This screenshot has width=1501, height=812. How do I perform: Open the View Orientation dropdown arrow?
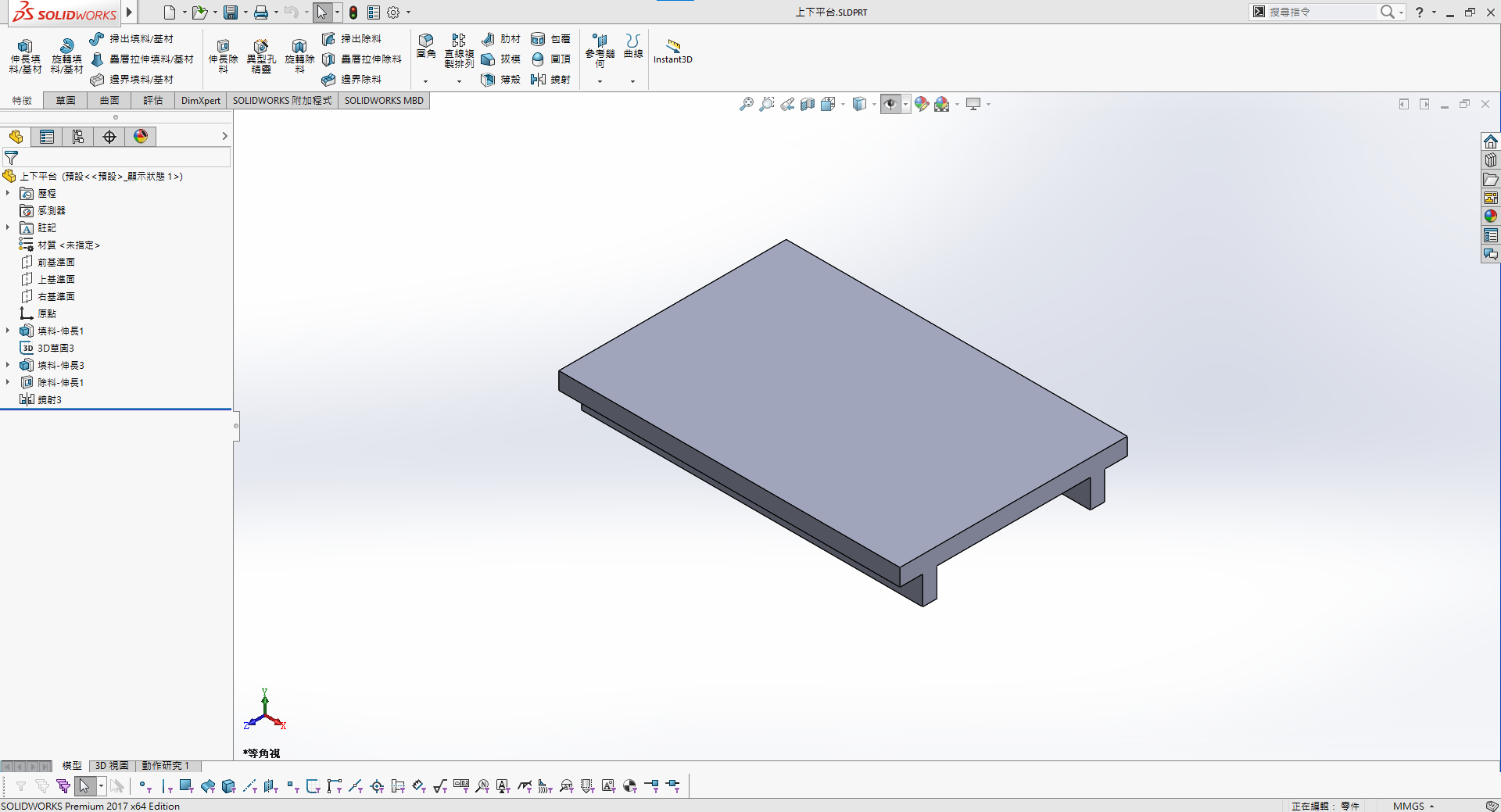(x=844, y=104)
